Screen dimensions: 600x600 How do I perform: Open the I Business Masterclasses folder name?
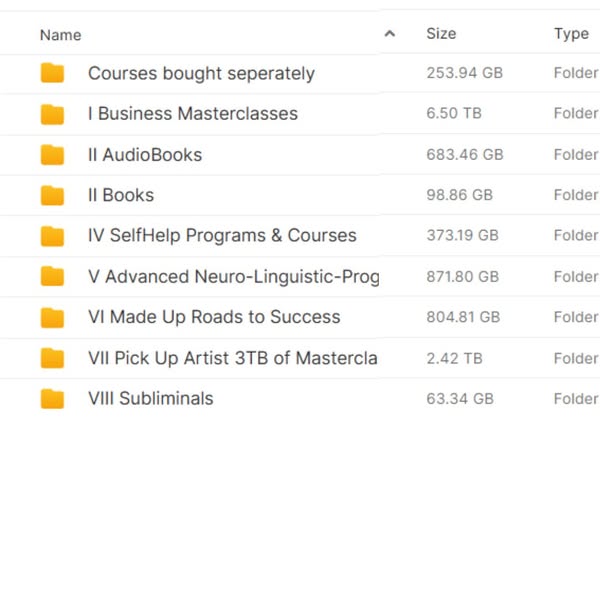point(193,114)
